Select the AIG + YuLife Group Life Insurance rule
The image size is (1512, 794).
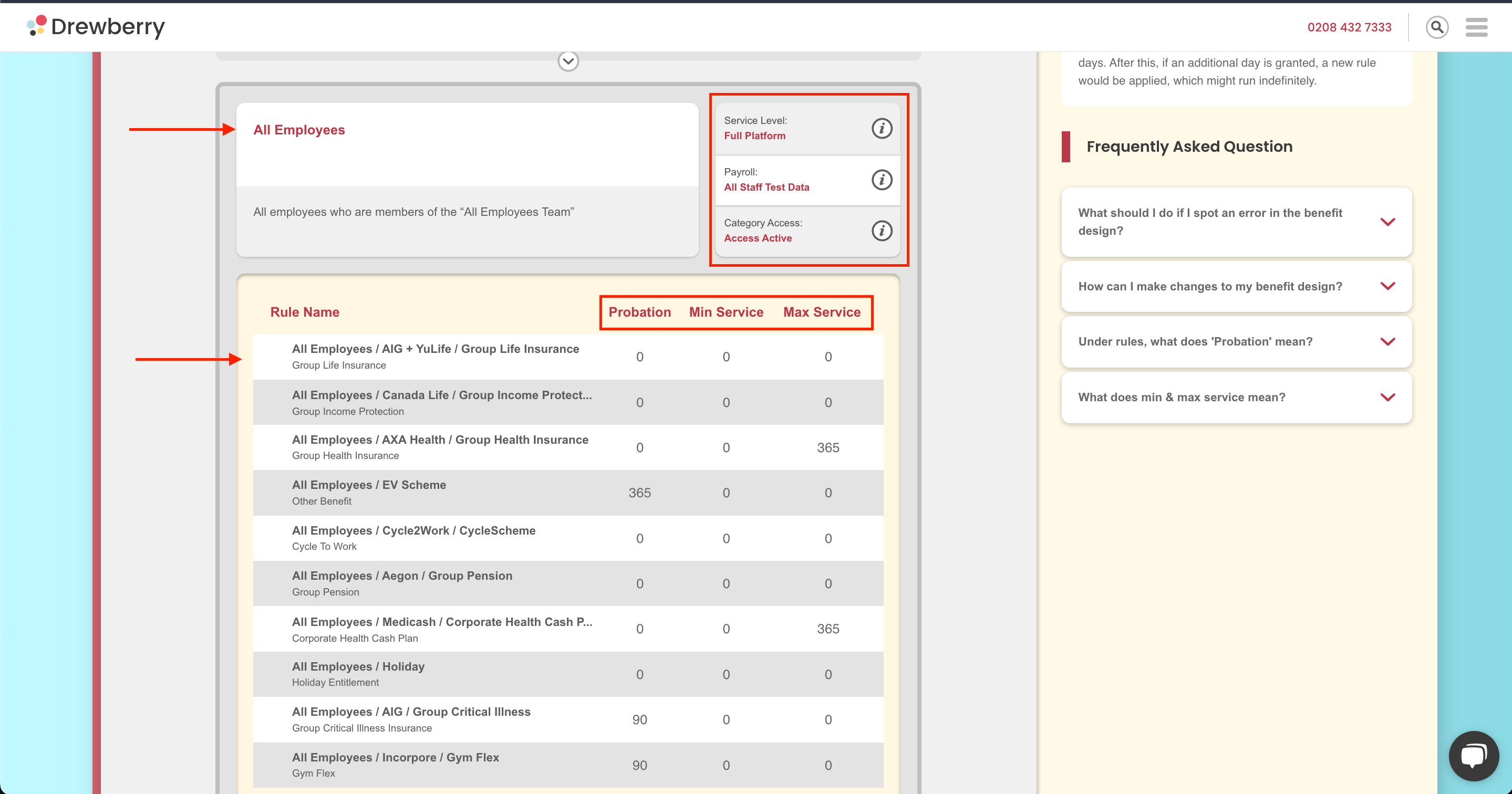[x=567, y=357]
